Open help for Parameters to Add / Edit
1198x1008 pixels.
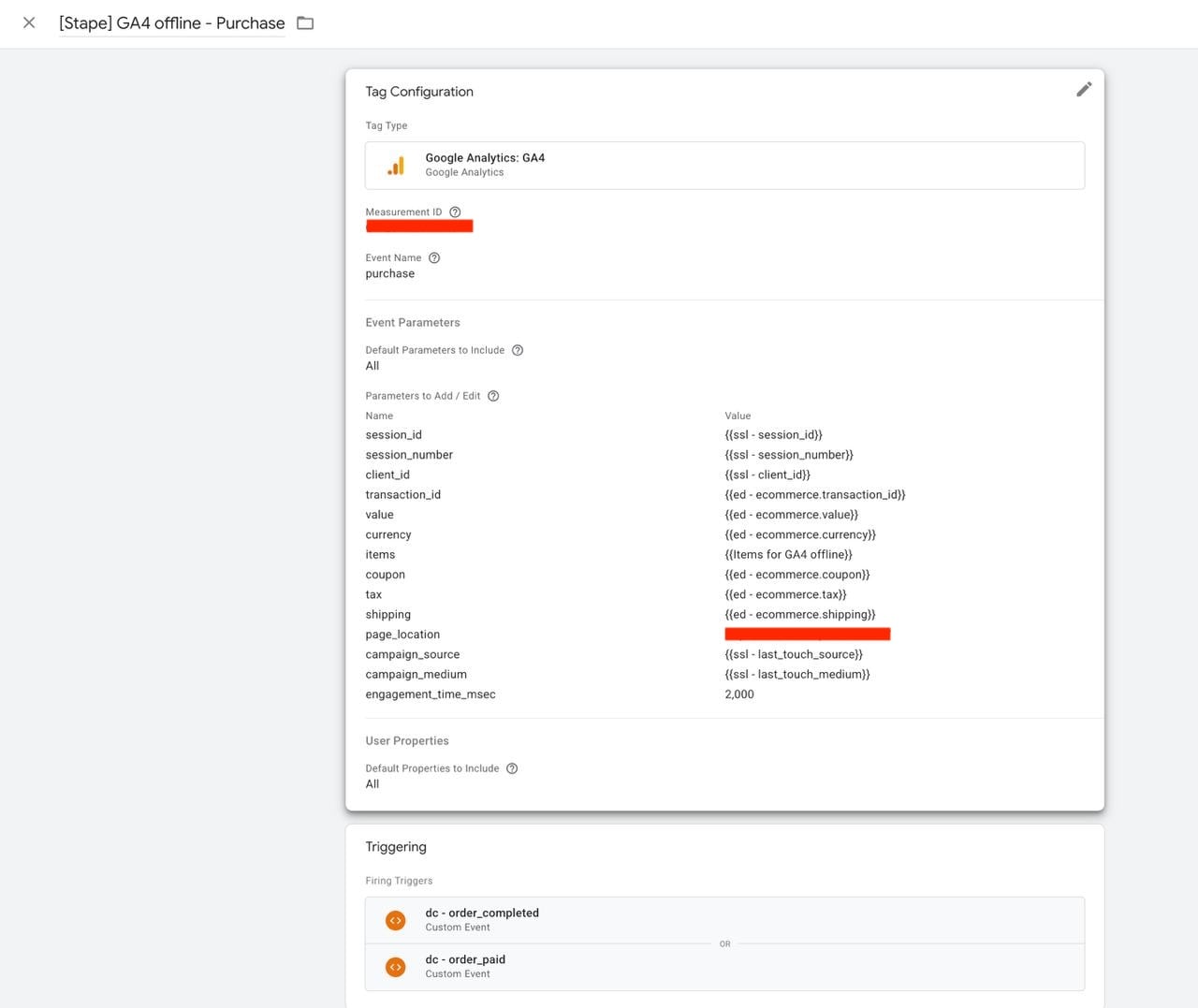click(493, 396)
